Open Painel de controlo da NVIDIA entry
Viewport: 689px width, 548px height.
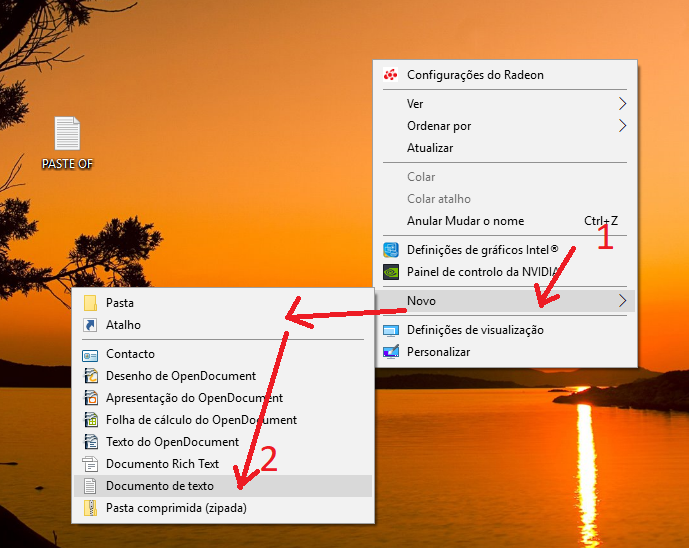pos(505,272)
